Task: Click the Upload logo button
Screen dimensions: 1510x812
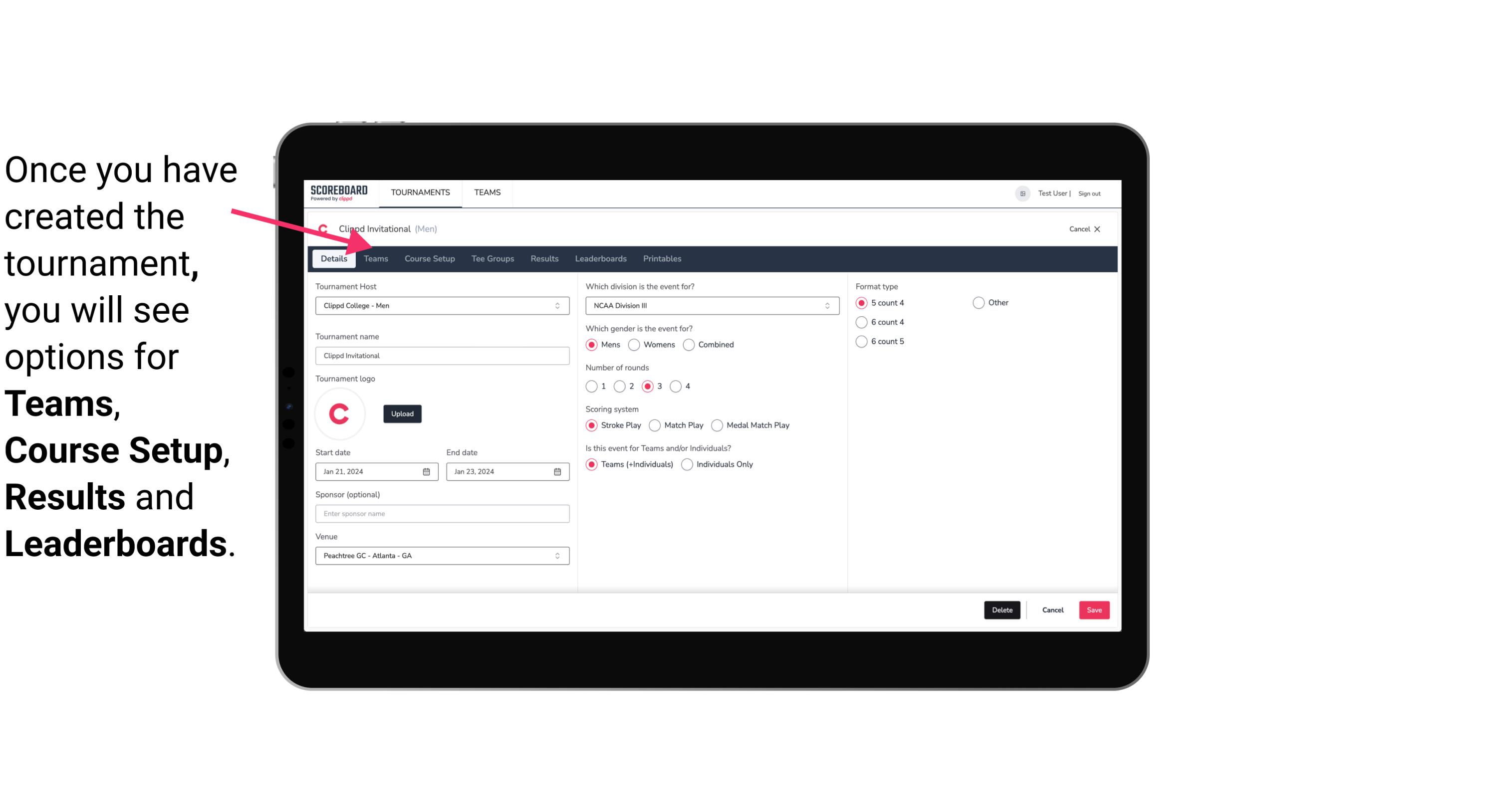Action: (x=401, y=413)
